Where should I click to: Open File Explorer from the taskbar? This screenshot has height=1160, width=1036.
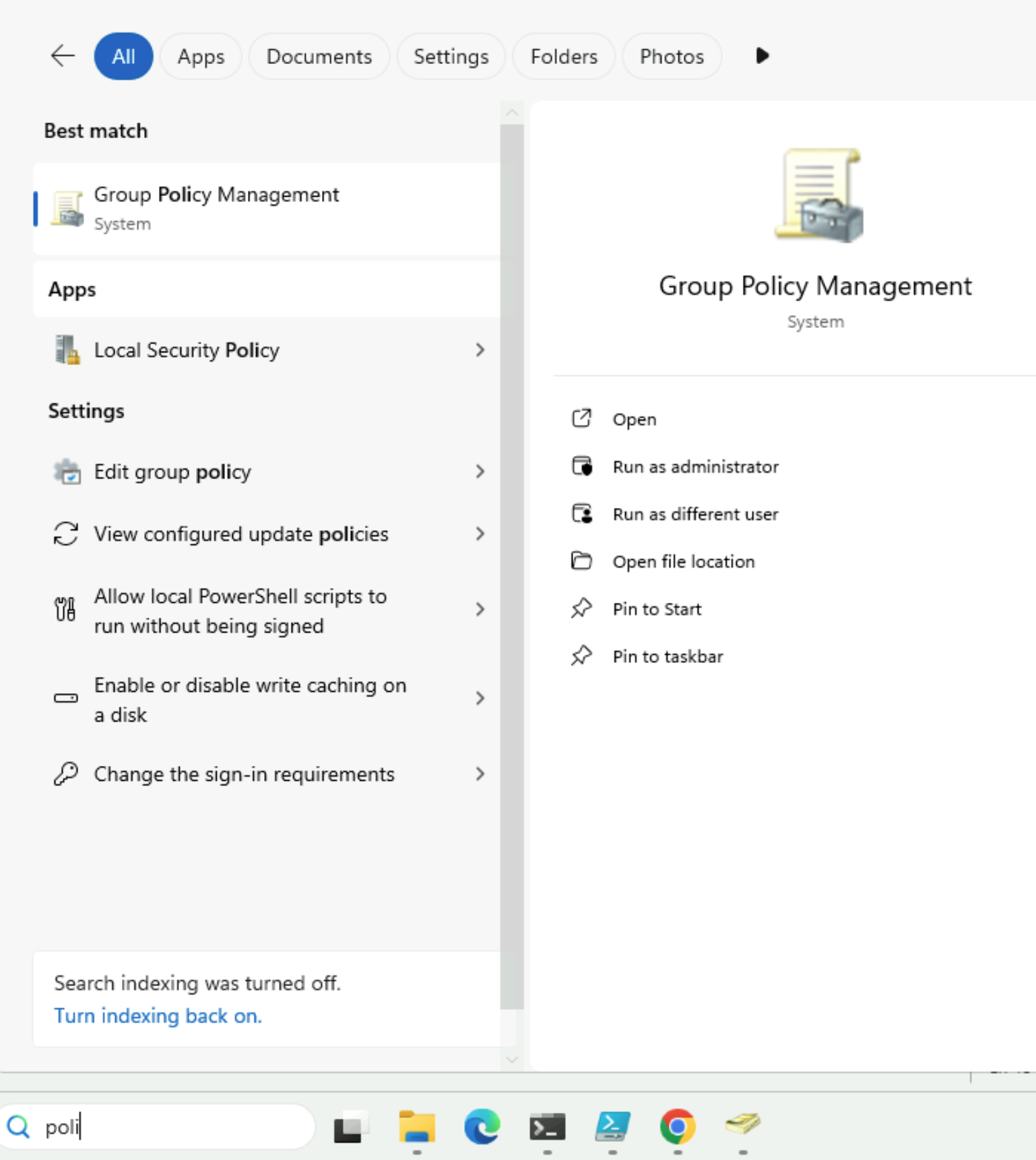[x=417, y=1126]
